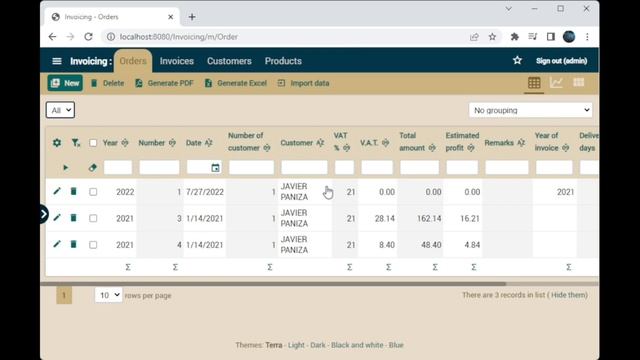
Task: Open the Customers module tab
Action: tap(229, 61)
